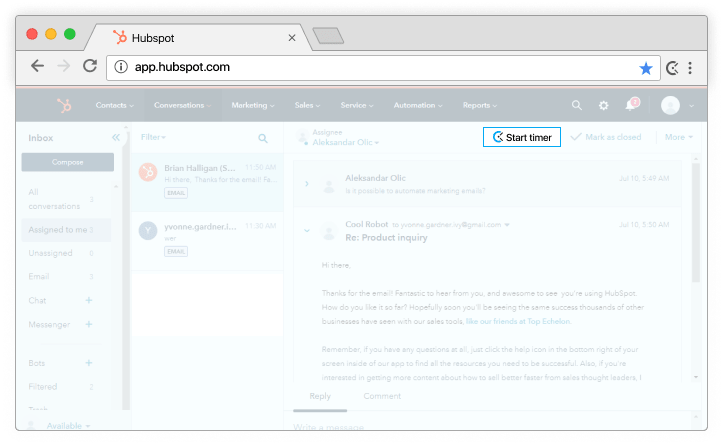Expand the account menu arrow beside avatar

pos(691,106)
